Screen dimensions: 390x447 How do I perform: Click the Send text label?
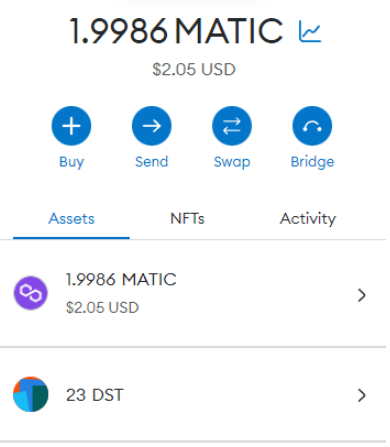pos(152,162)
